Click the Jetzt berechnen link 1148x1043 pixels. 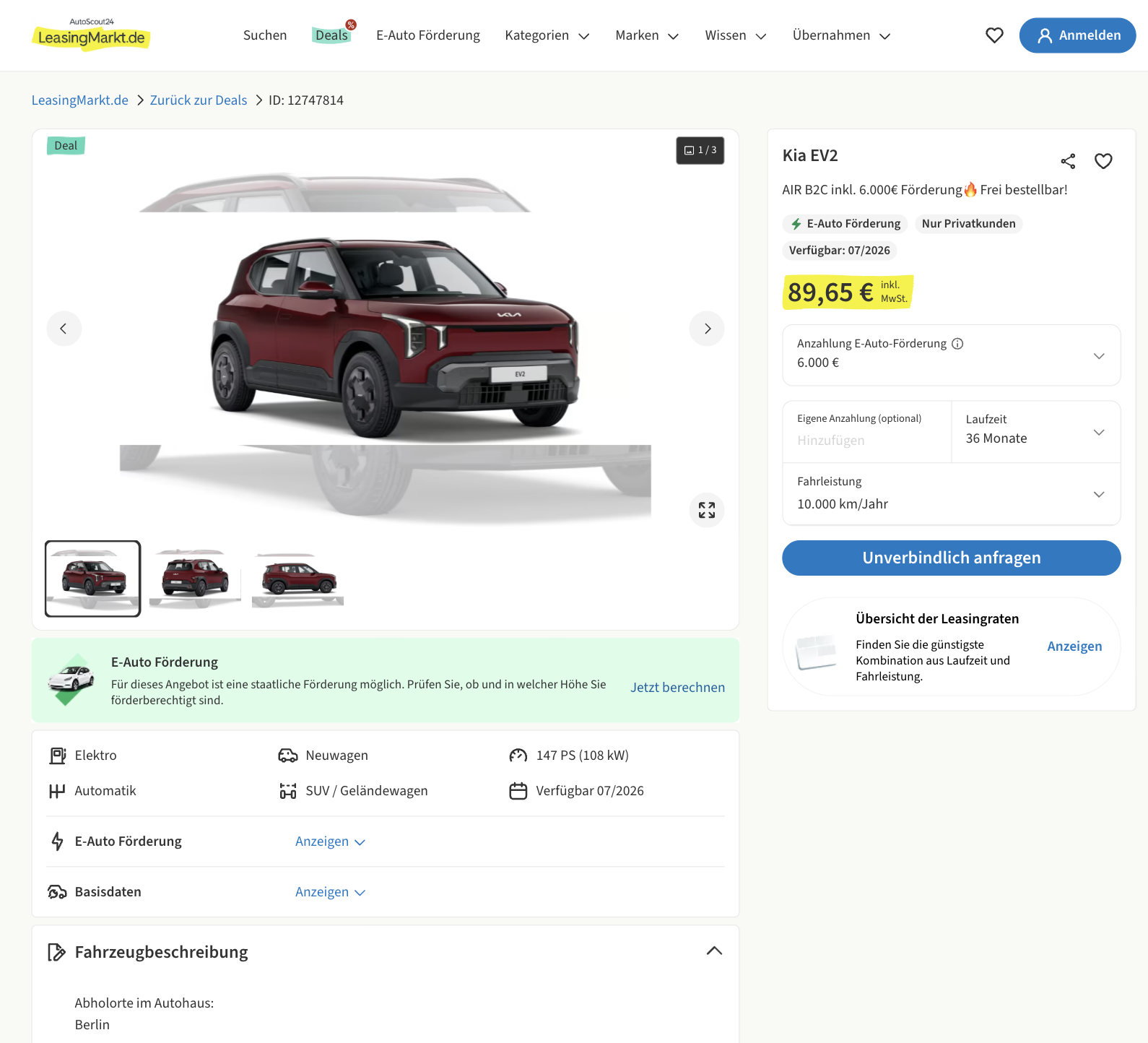(x=677, y=688)
